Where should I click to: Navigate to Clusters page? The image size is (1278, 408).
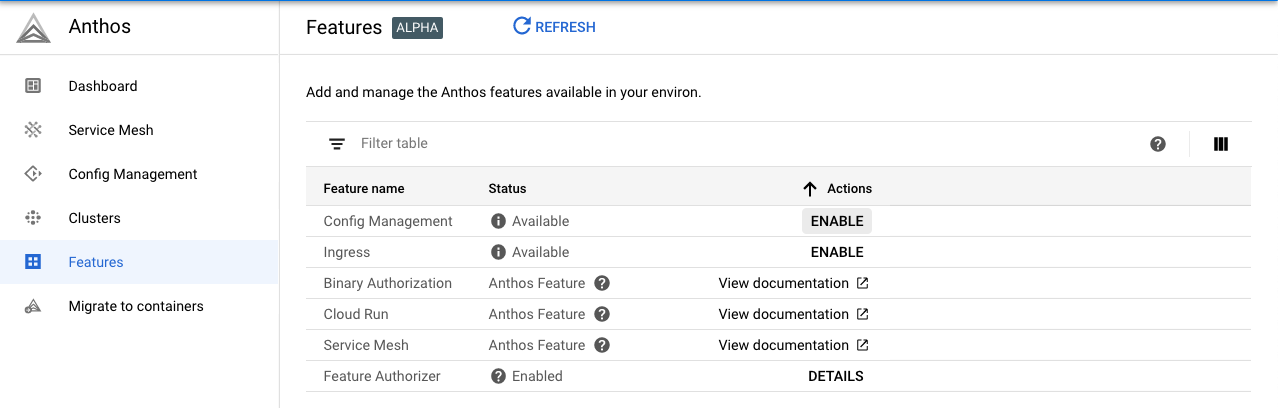point(139,218)
